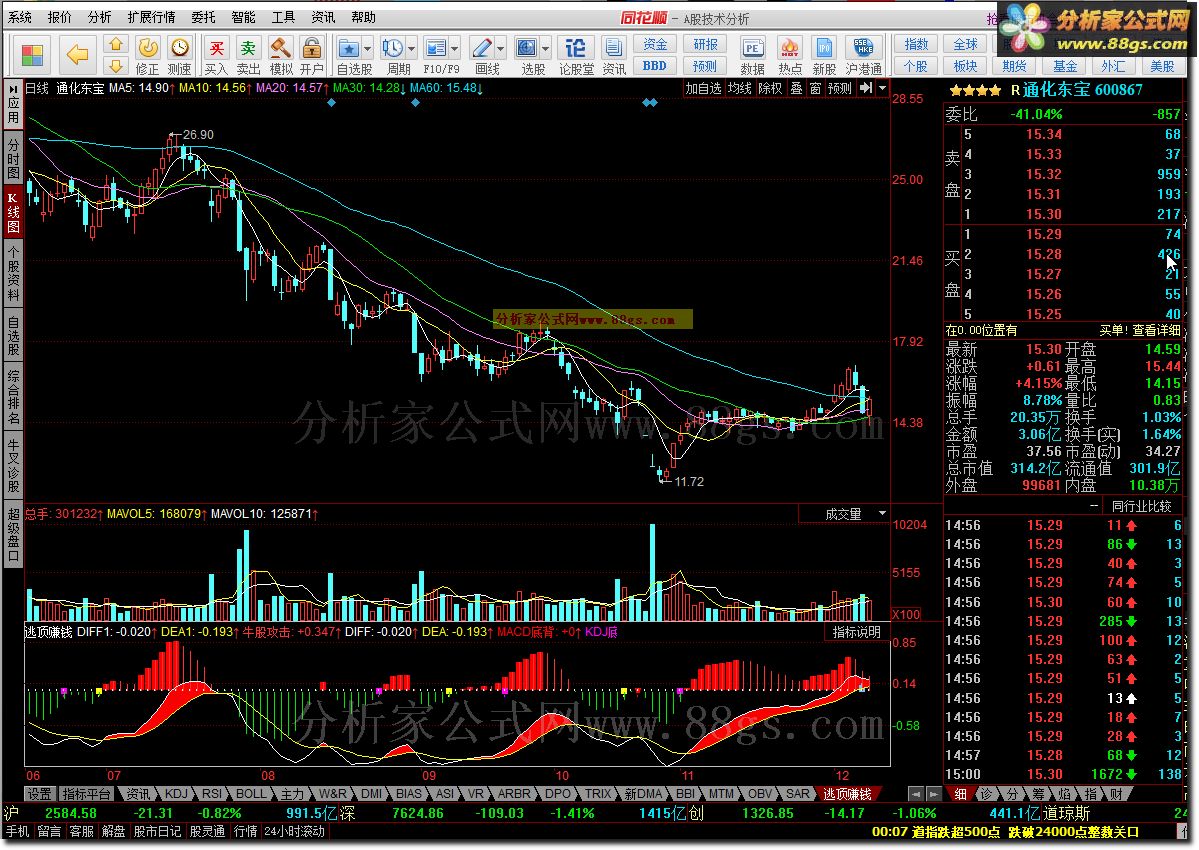Toggle the 叠 overlay option
Image resolution: width=1199 pixels, height=850 pixels.
tap(796, 88)
